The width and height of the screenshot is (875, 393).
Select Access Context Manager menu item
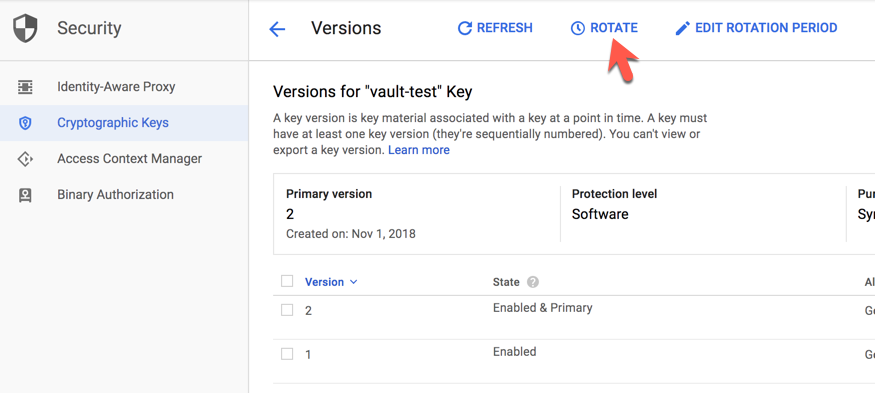point(129,159)
